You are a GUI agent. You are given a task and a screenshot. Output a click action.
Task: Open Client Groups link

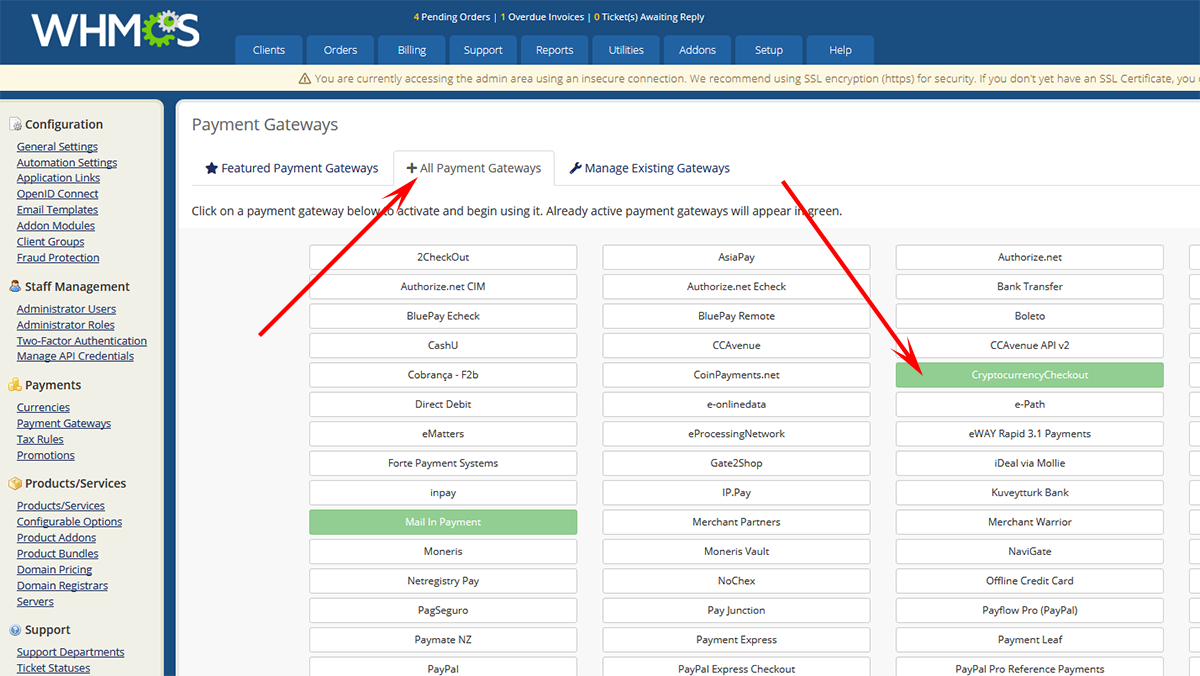click(x=51, y=242)
